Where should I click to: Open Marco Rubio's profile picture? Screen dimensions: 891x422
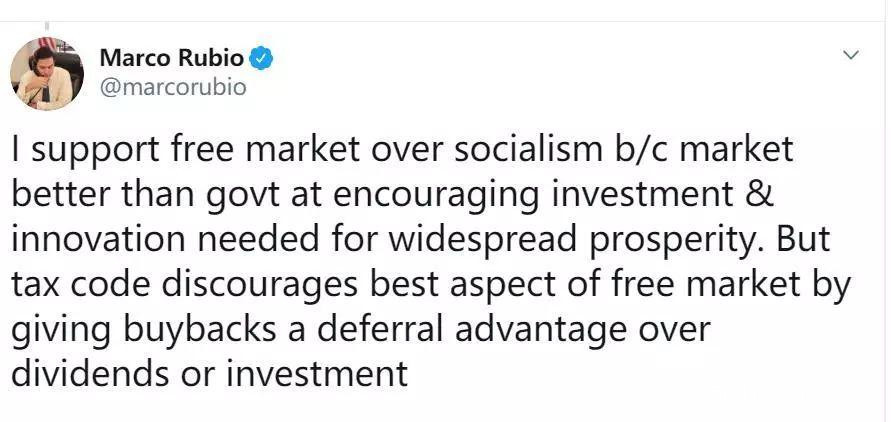(x=47, y=74)
